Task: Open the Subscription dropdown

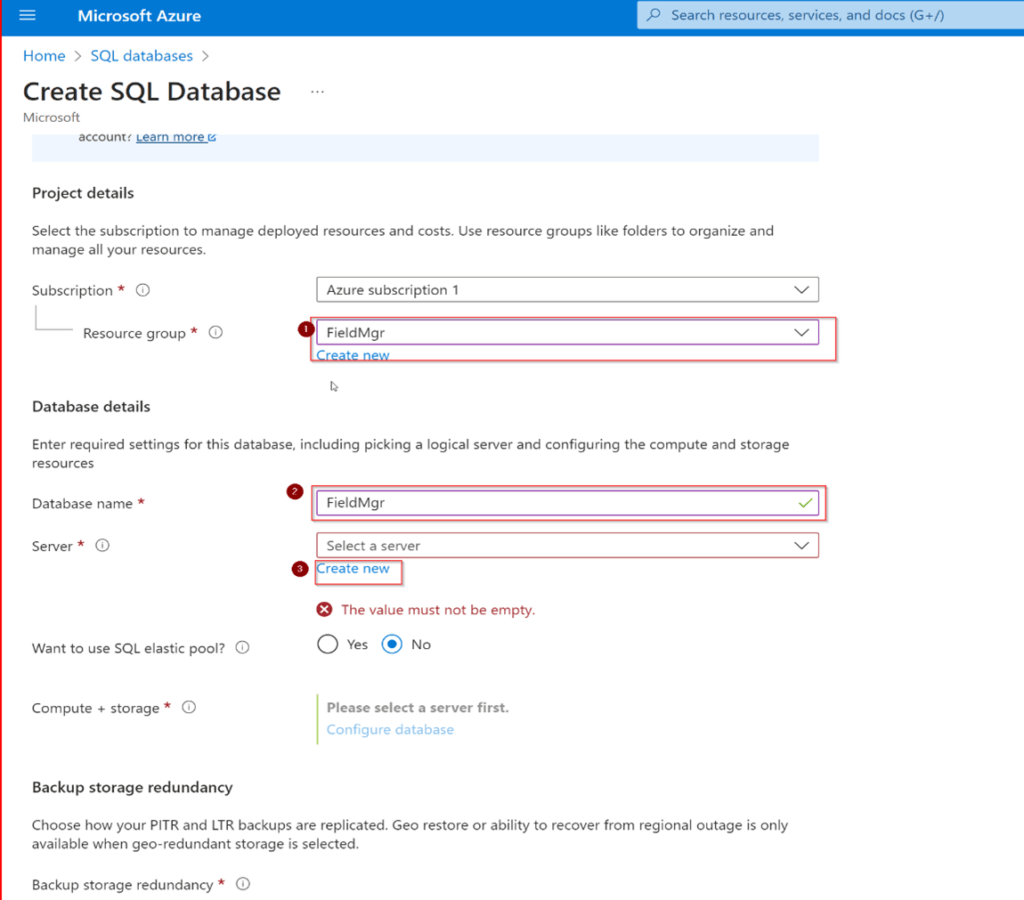Action: 567,290
